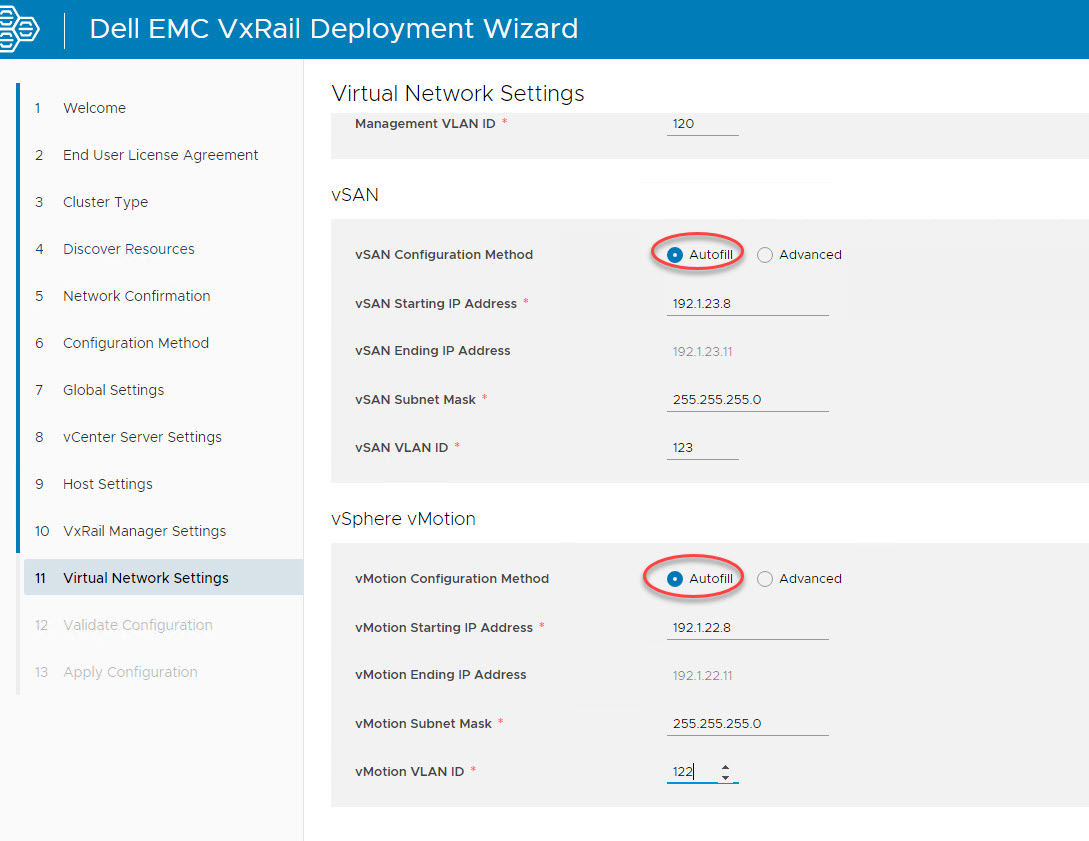Open End User License Agreement step

tap(160, 155)
